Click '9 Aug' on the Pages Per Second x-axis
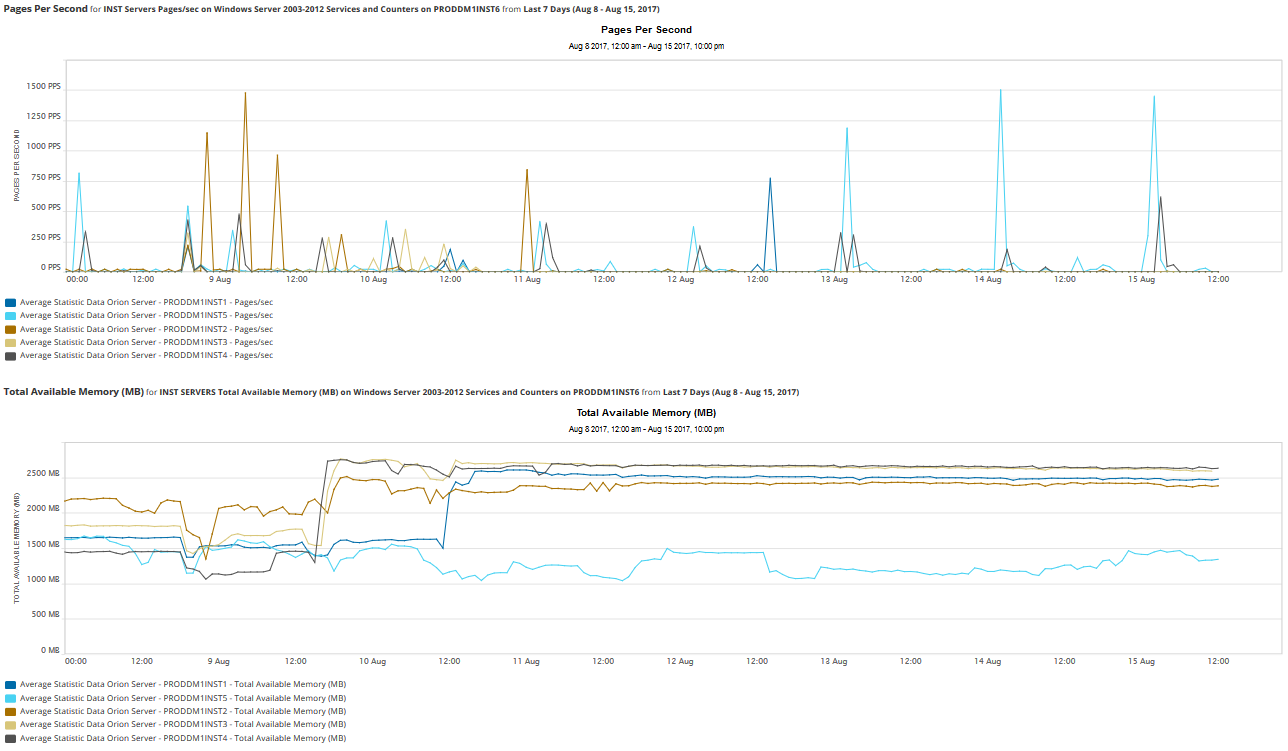This screenshot has height=751, width=1288. (x=219, y=280)
